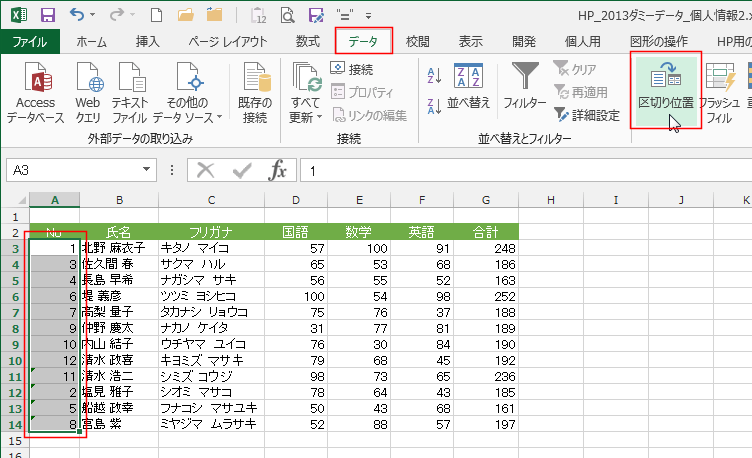Switch to the 数式 ribbon tab
The width and height of the screenshot is (752, 458).
coord(307,41)
